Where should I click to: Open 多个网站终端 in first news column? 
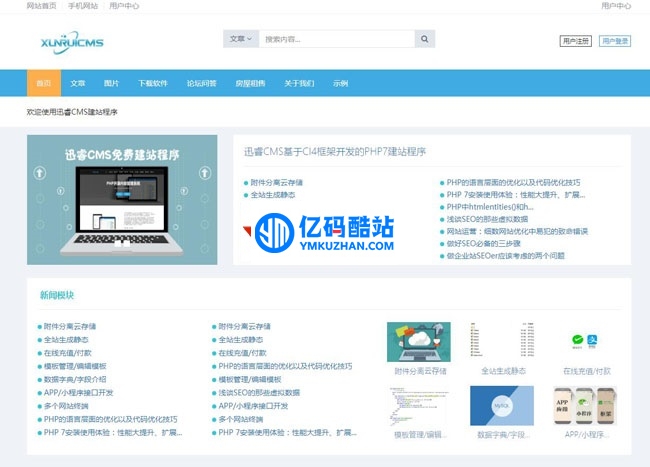coord(66,406)
